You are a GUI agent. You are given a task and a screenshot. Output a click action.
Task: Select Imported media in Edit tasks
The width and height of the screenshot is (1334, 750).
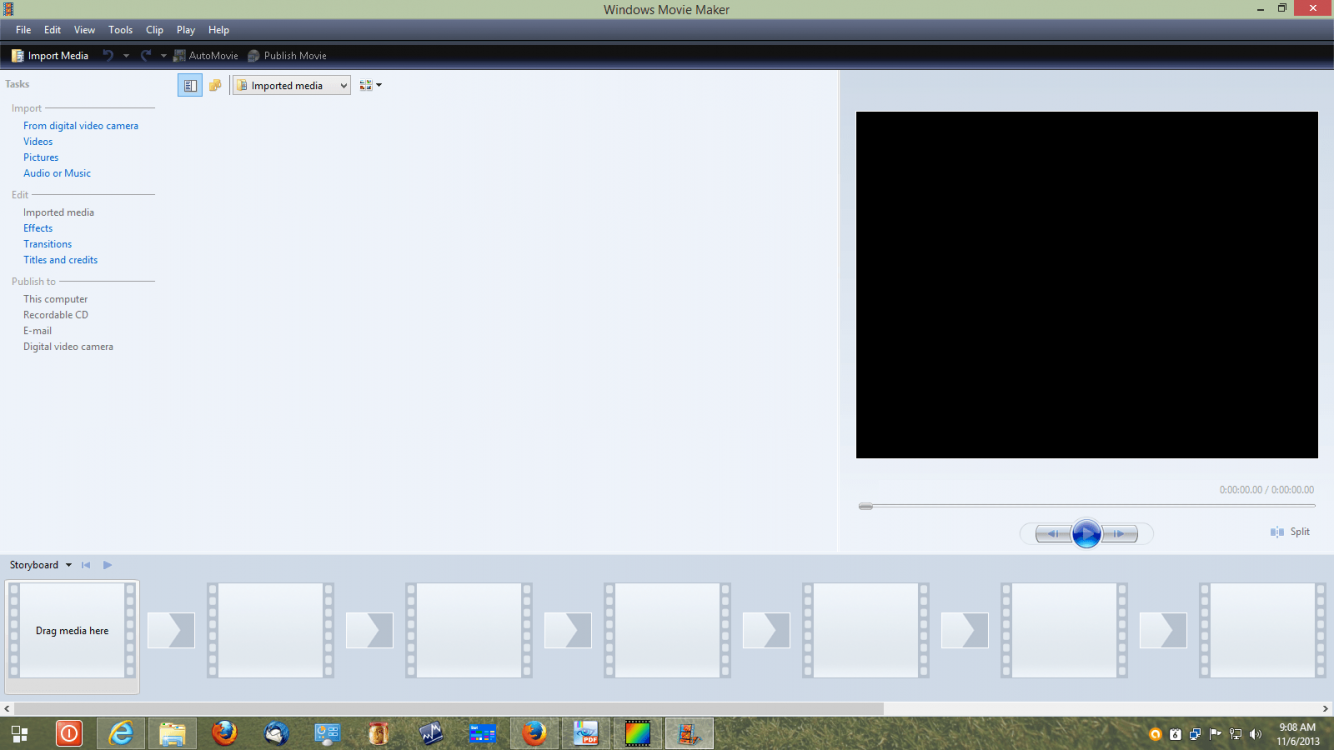click(x=59, y=213)
